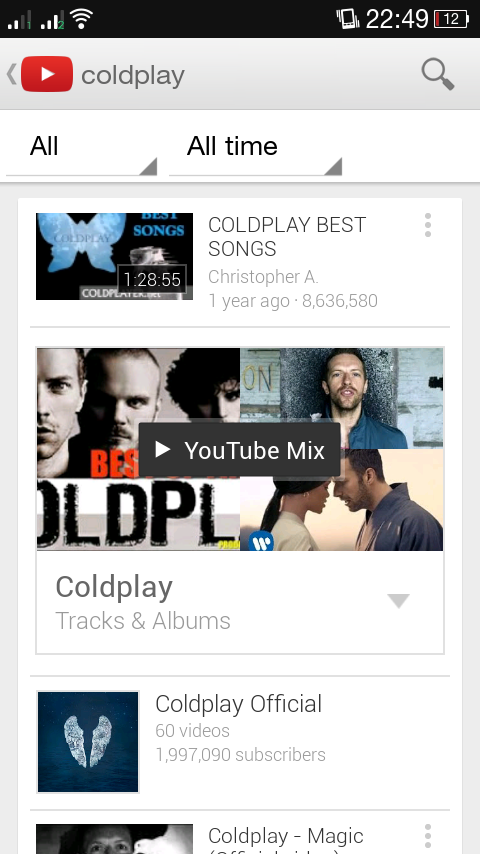Tap the 22:49 clock in status bar
480x854 pixels.
click(397, 19)
